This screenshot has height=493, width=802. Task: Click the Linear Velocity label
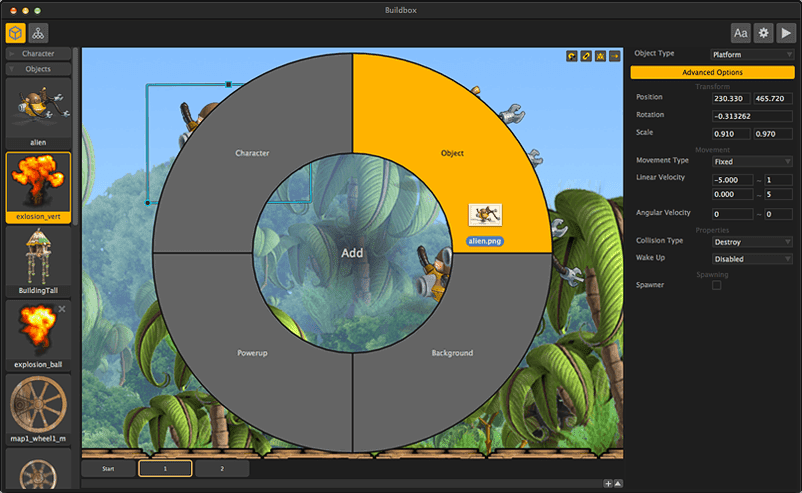(x=660, y=177)
